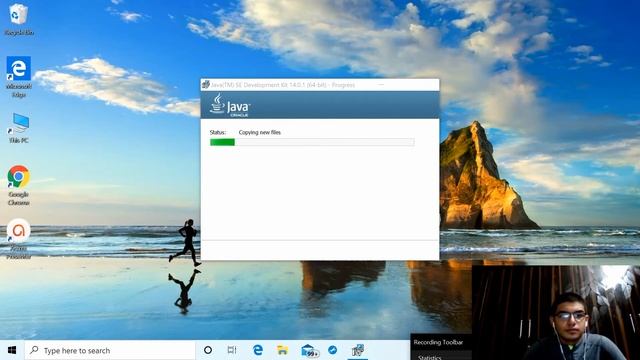Screen dimensions: 640x360
Task: Open File Explorer from the taskbar
Action: (x=282, y=350)
